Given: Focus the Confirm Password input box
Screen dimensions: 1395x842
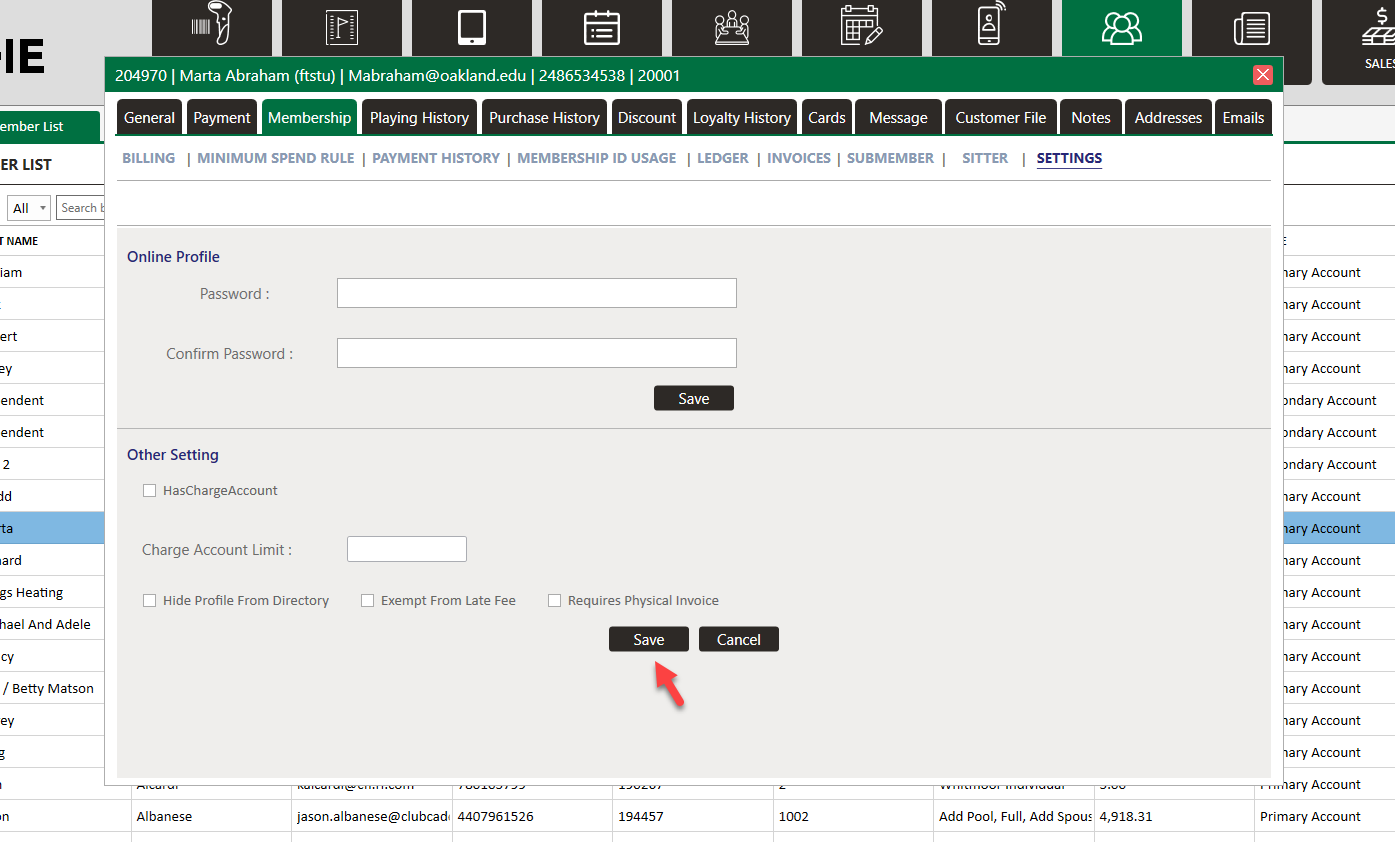Looking at the screenshot, I should (x=536, y=353).
